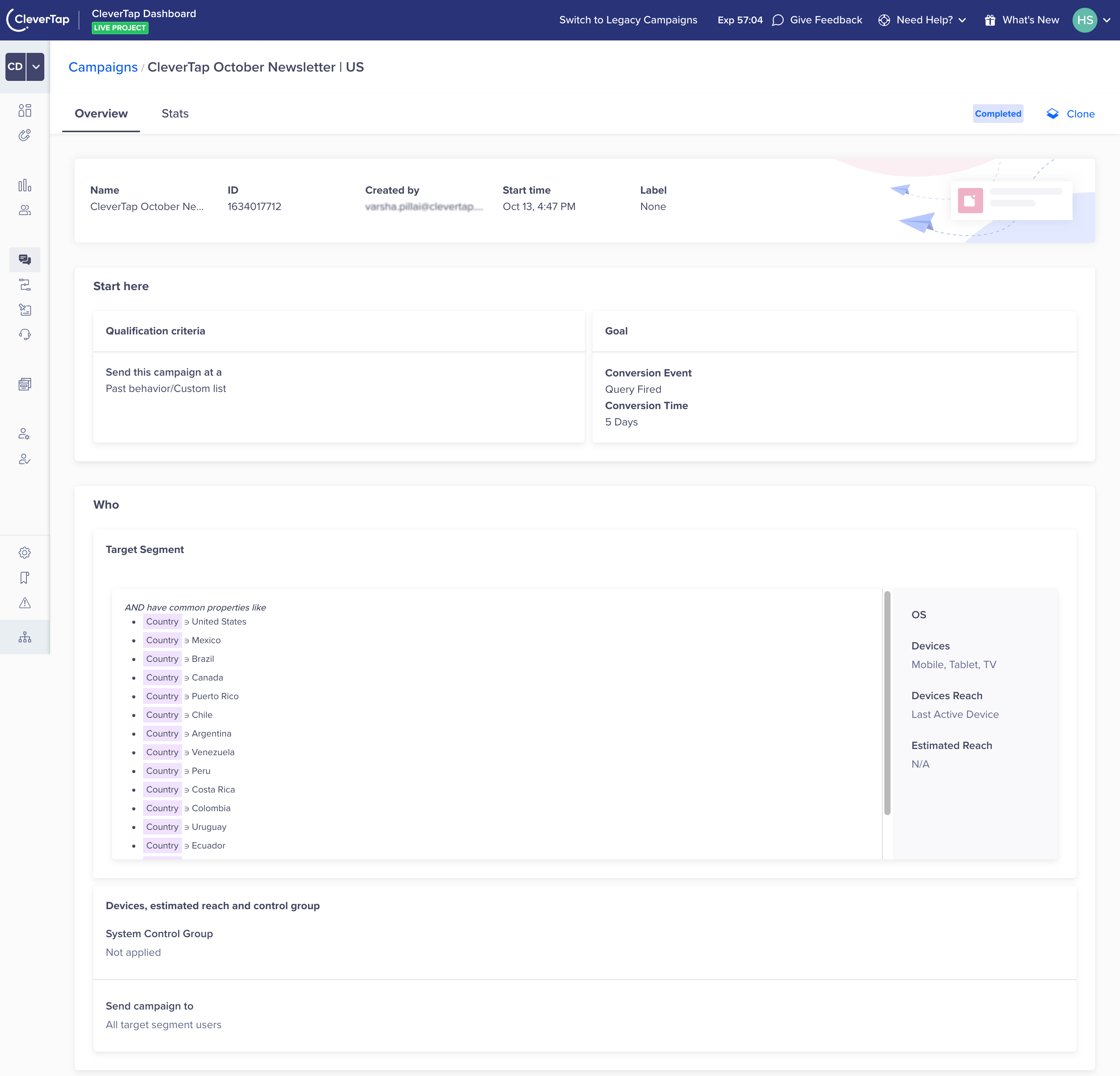Click the Mobile, Tablet, TV devices value
The image size is (1120, 1076).
tap(954, 665)
